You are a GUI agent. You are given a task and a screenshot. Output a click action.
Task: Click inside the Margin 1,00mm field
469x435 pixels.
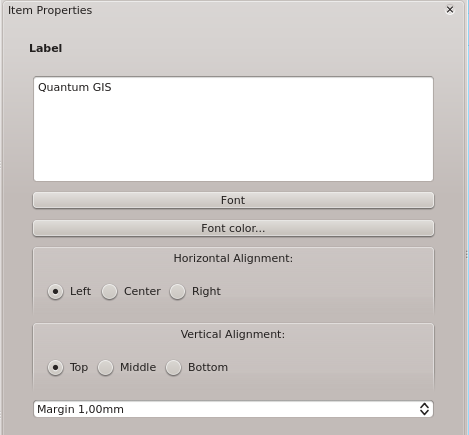225,409
